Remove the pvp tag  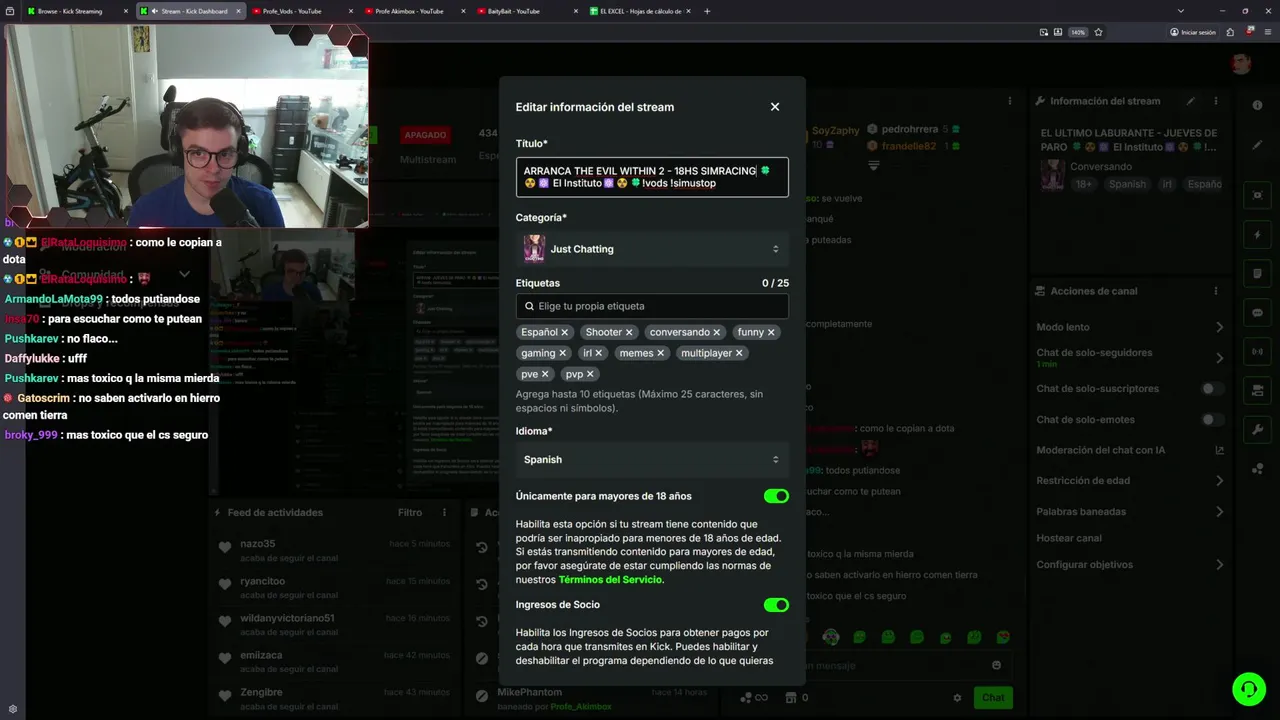tap(590, 374)
